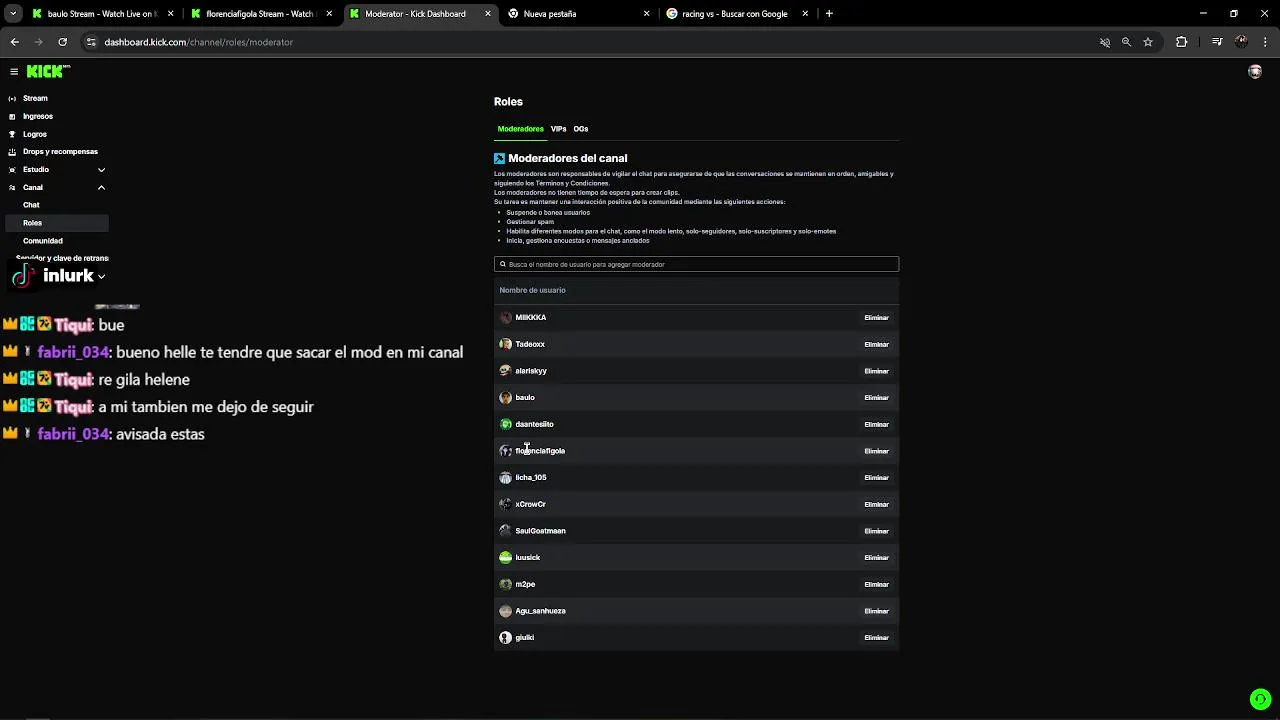Click luusick's green avatar icon
The height and width of the screenshot is (720, 1280).
[505, 557]
